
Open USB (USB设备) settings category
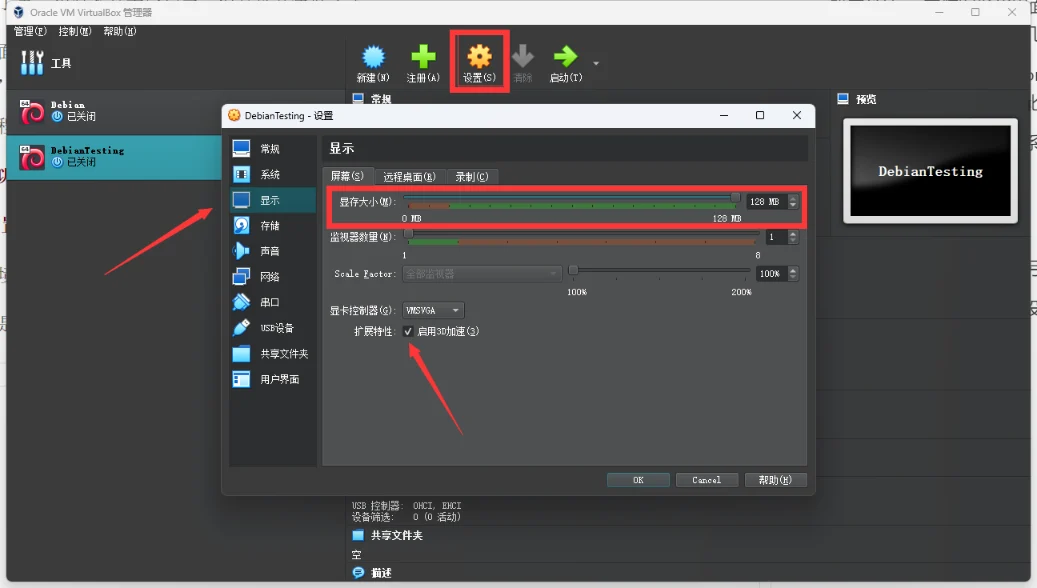coord(272,328)
